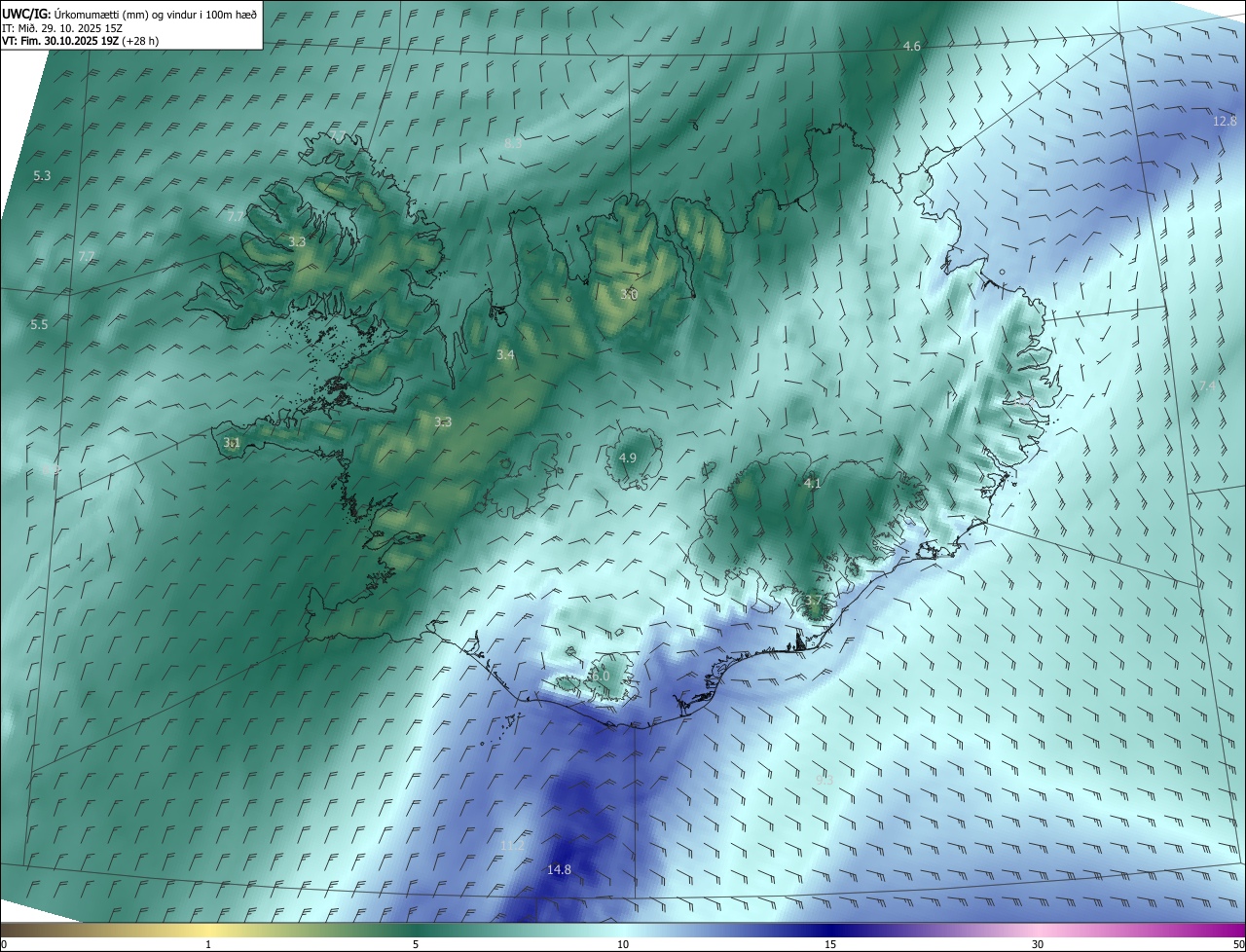Click the 4.1 value label on the map
Viewport: 1246px width, 952px height.
[813, 484]
